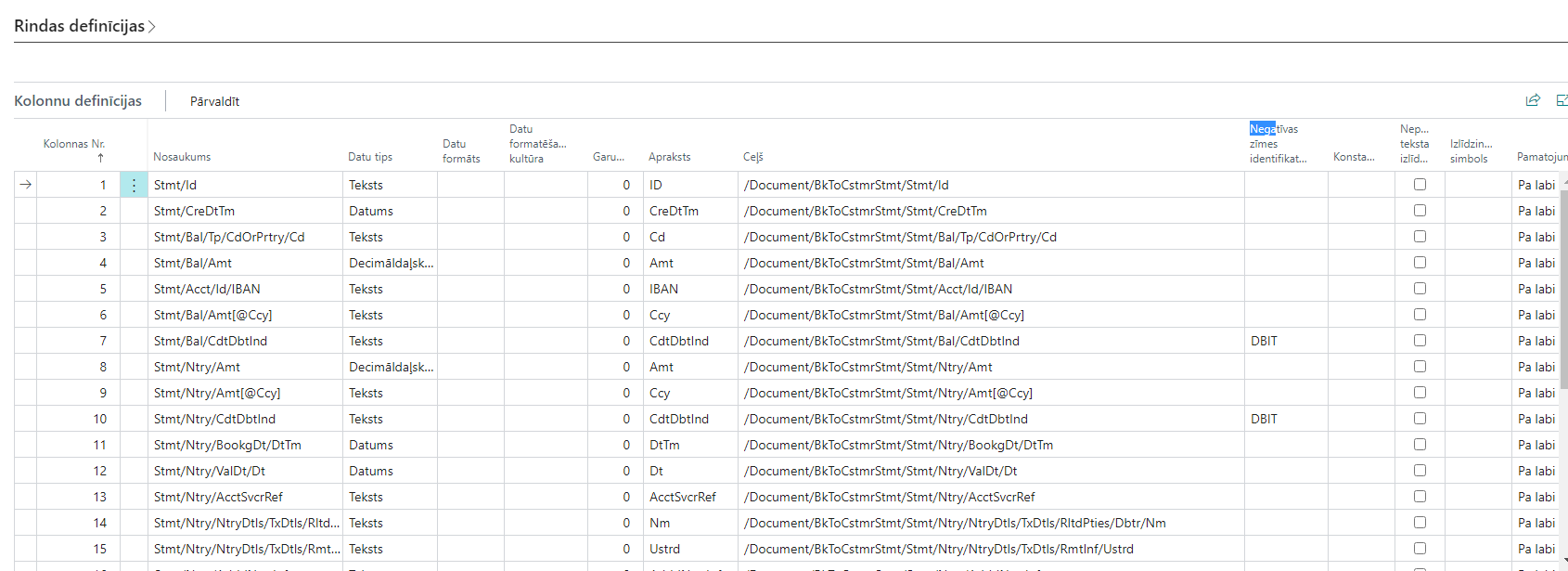Click the share icon in Kolonnu definīcijas toolbar
The width and height of the screenshot is (1568, 571).
coord(1533,100)
